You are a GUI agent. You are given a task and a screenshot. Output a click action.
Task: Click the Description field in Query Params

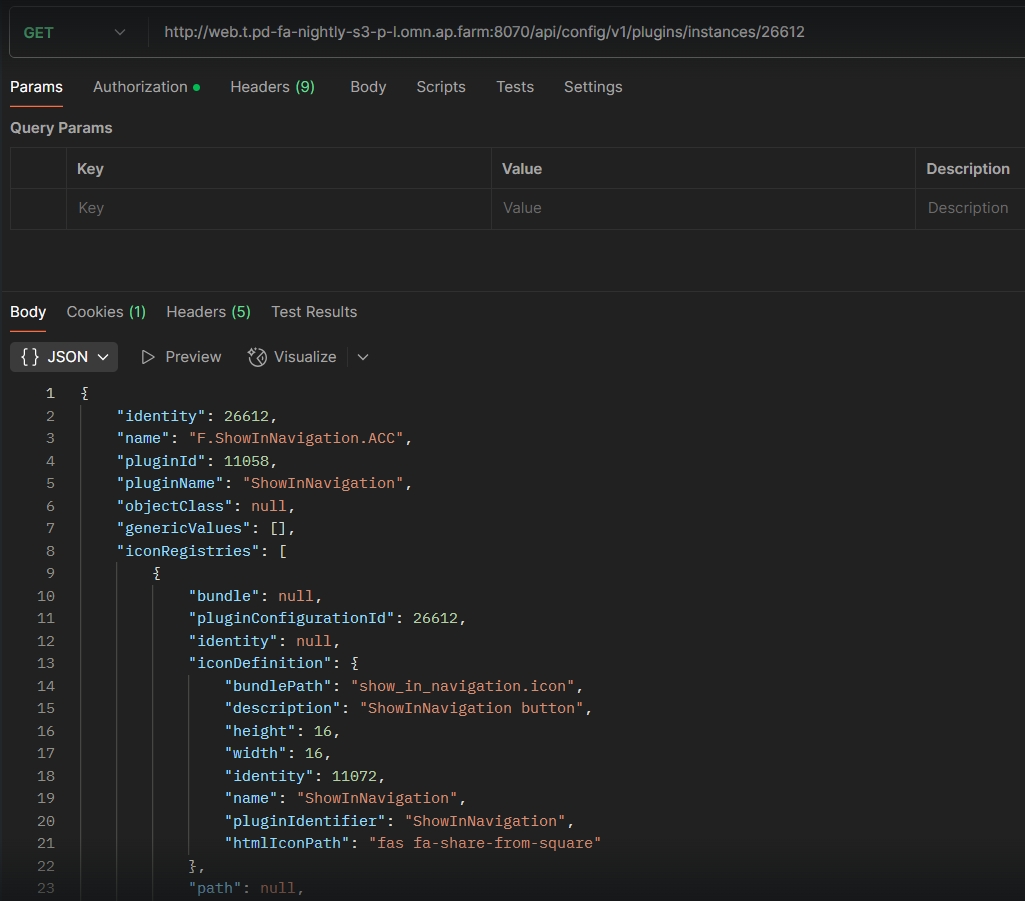tap(968, 208)
